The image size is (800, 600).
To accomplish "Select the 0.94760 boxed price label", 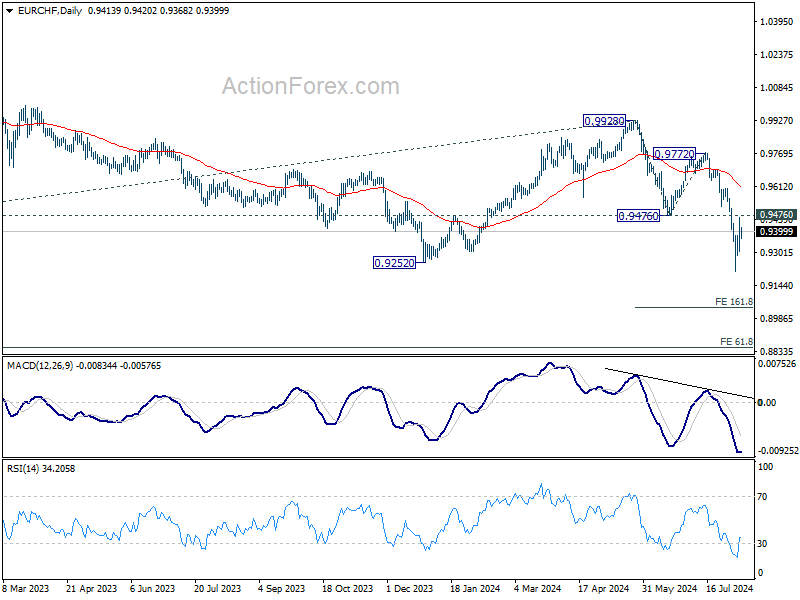I will click(638, 216).
